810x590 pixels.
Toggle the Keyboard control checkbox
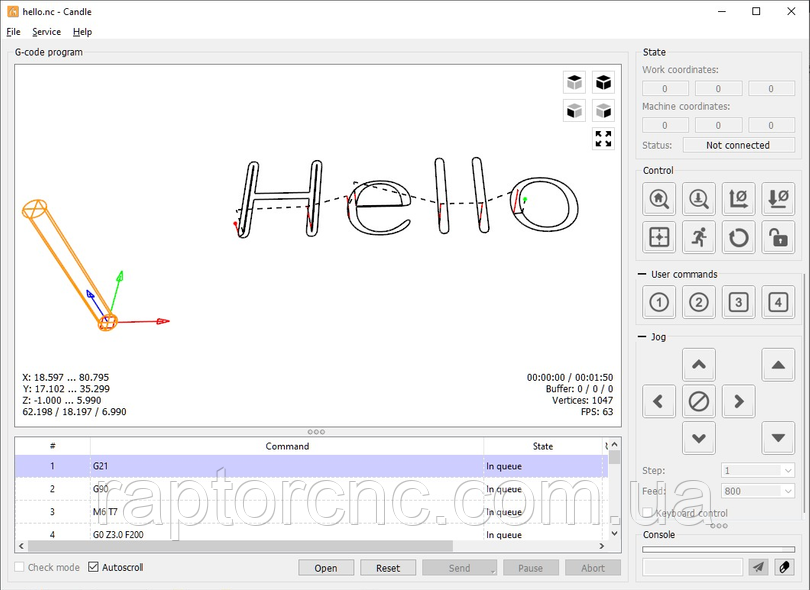(x=648, y=513)
